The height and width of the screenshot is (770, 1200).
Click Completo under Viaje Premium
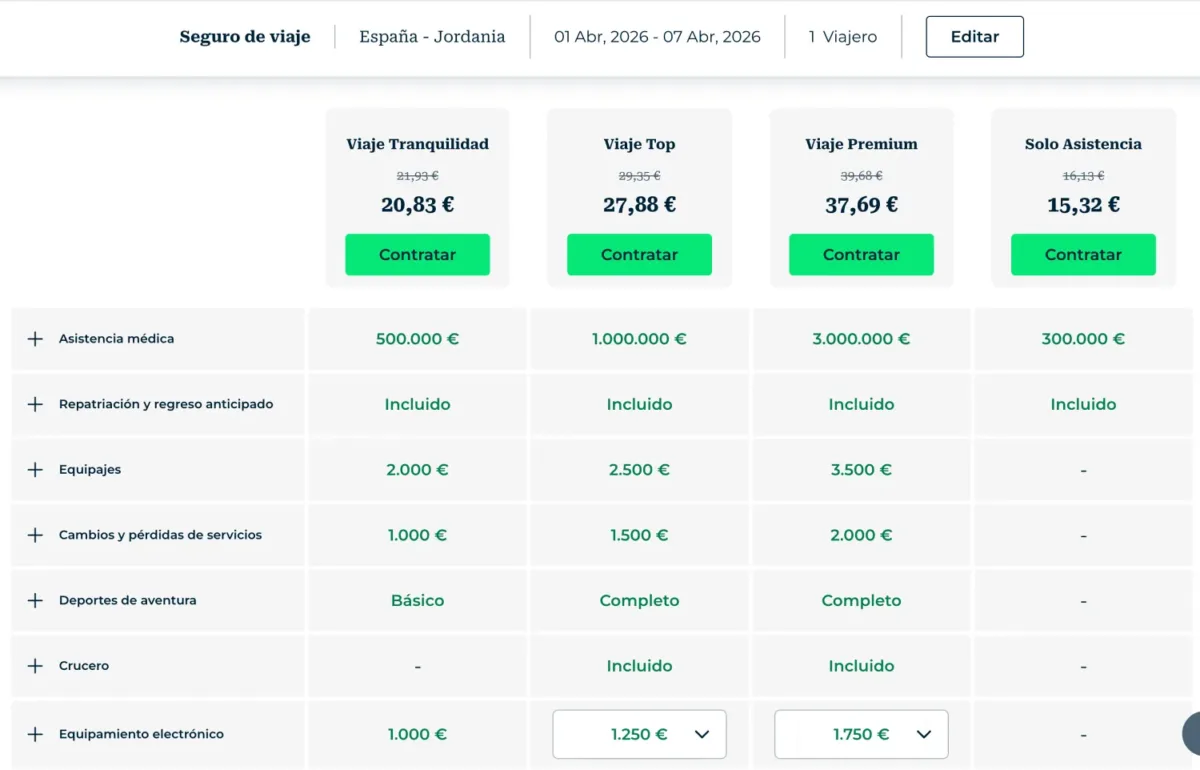pos(862,601)
